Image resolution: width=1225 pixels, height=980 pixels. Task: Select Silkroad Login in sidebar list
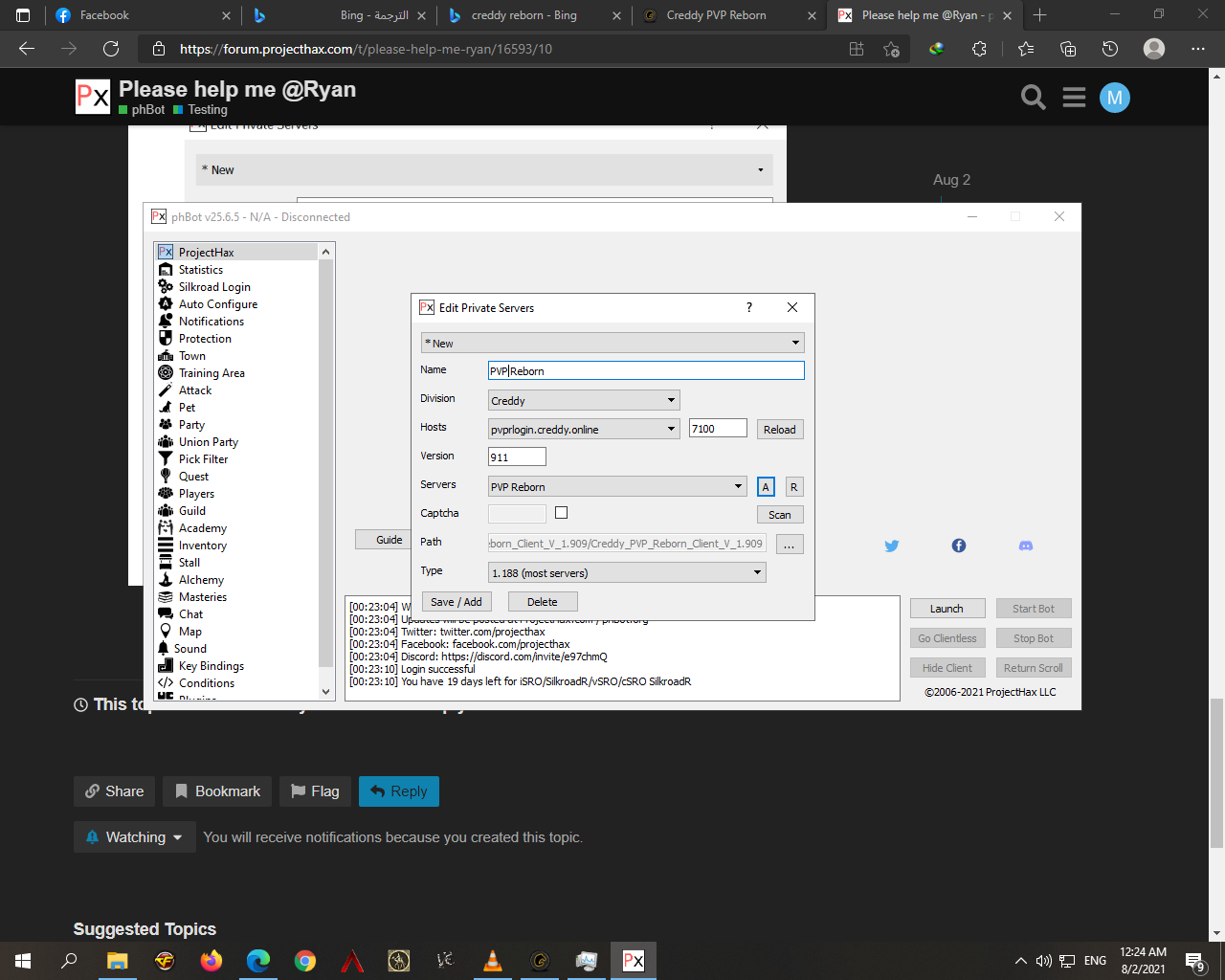pos(214,287)
